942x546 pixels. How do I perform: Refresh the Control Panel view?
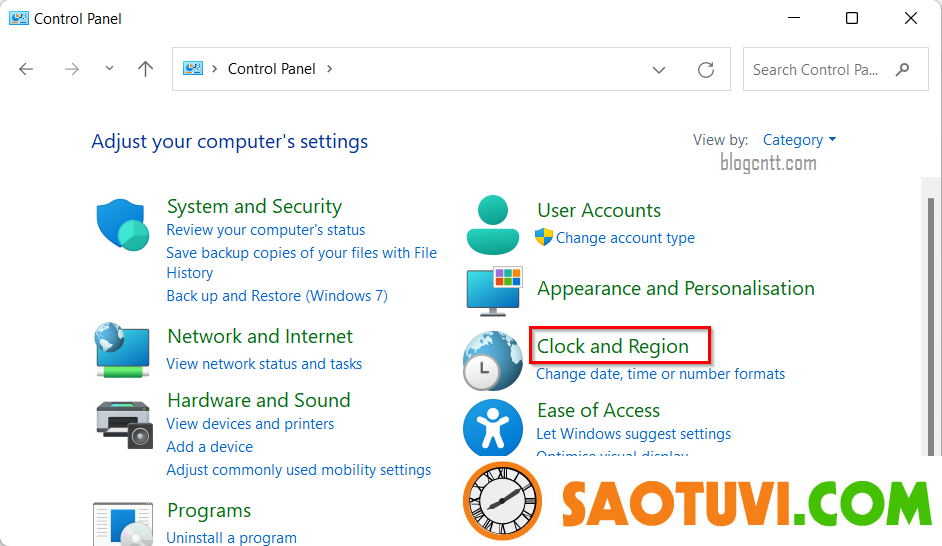point(706,70)
